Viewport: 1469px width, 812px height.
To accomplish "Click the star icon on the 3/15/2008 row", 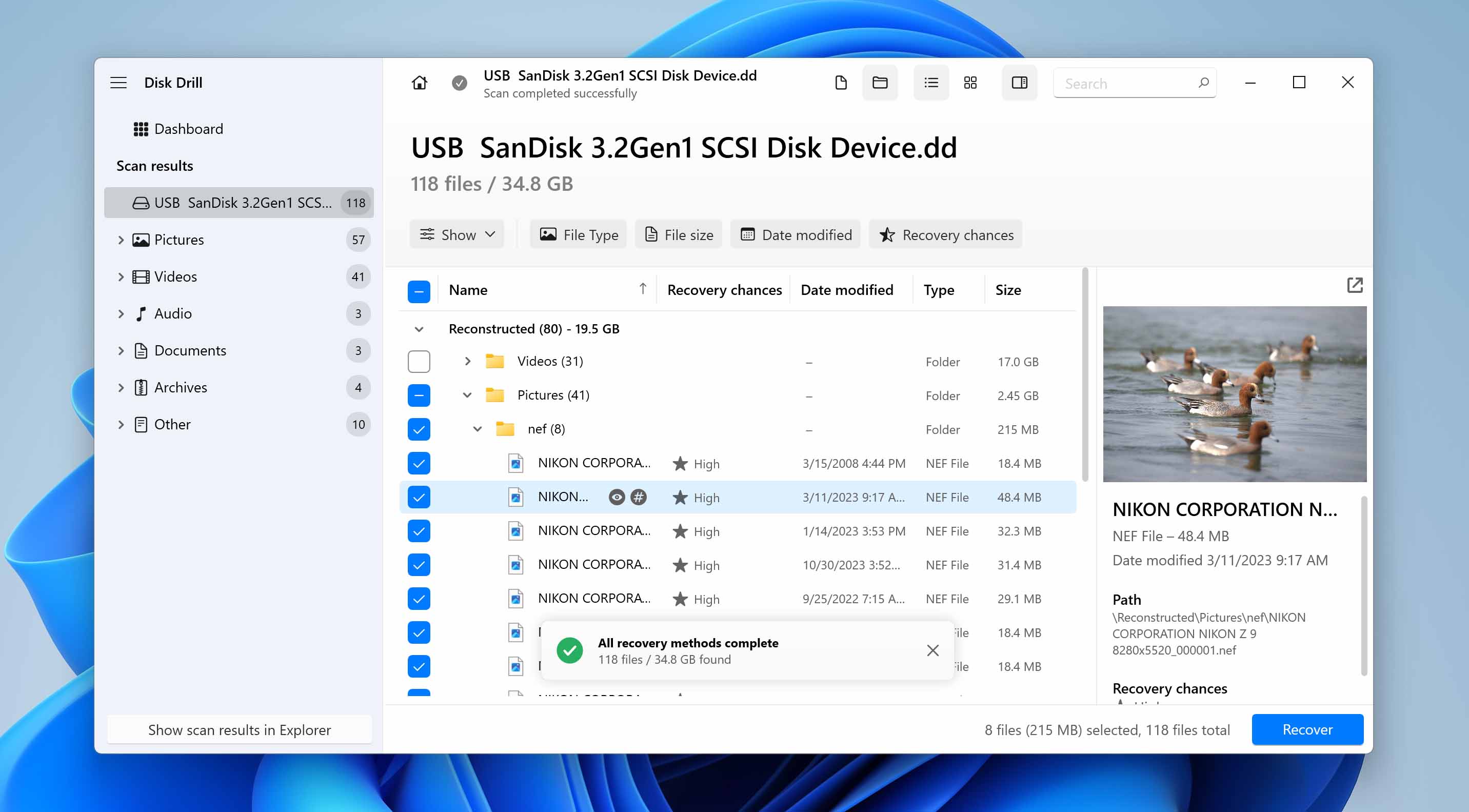I will pyautogui.click(x=680, y=464).
